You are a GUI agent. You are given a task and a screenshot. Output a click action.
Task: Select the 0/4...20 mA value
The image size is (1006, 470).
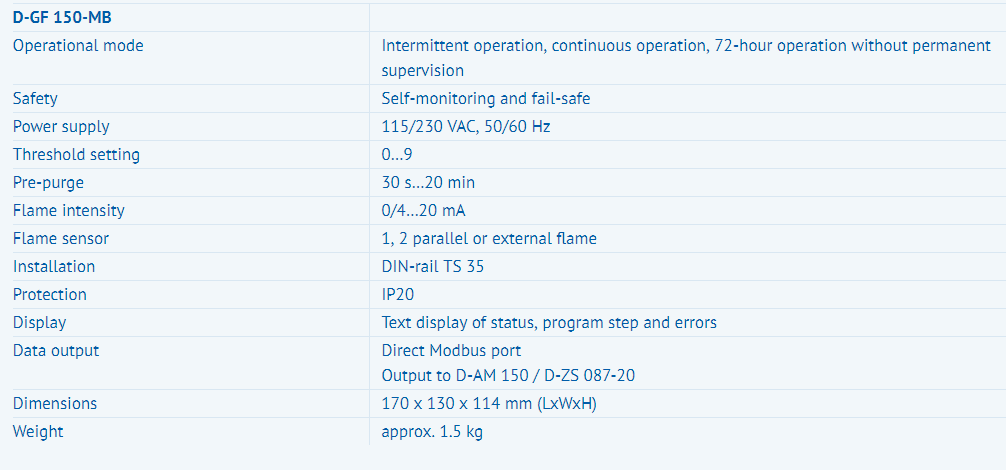click(423, 210)
